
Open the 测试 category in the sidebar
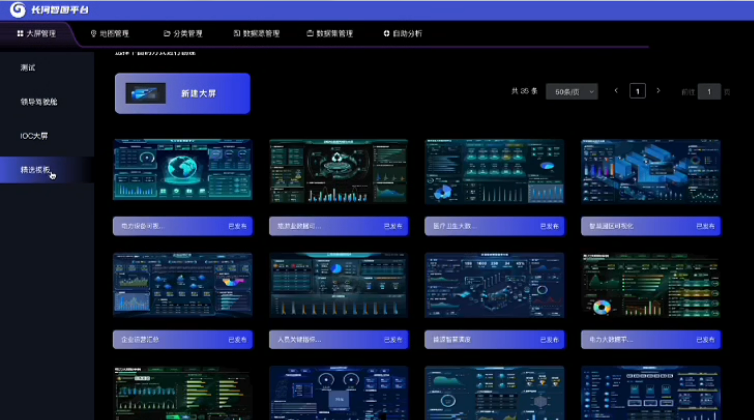pyautogui.click(x=28, y=67)
